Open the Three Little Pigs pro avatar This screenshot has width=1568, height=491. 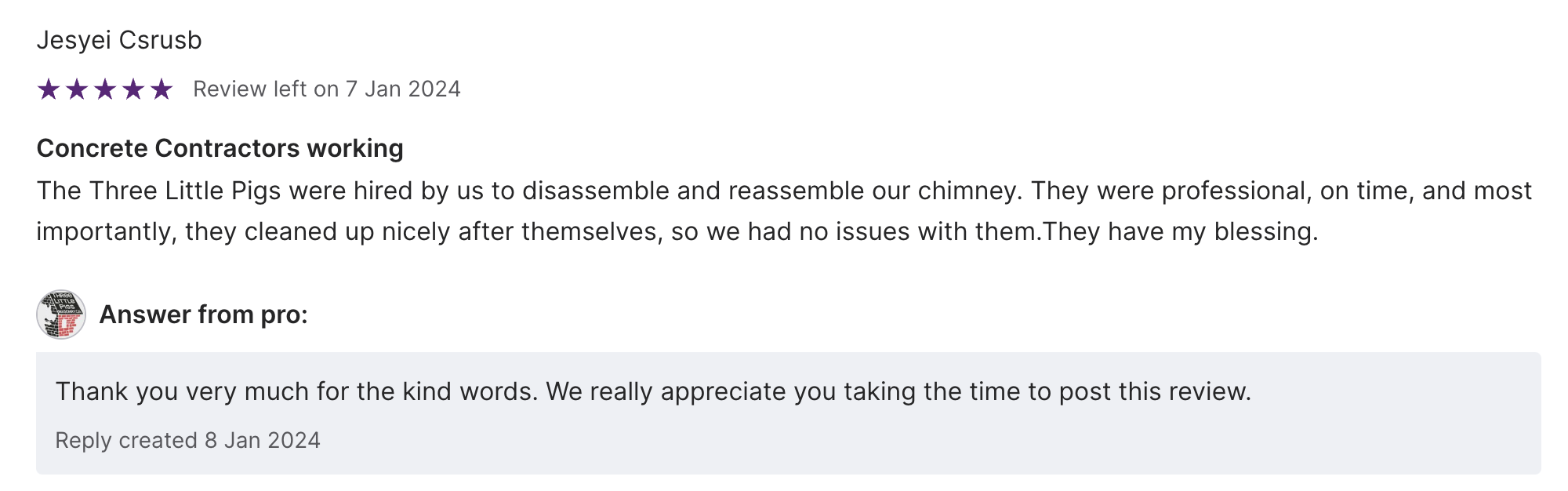coord(61,315)
